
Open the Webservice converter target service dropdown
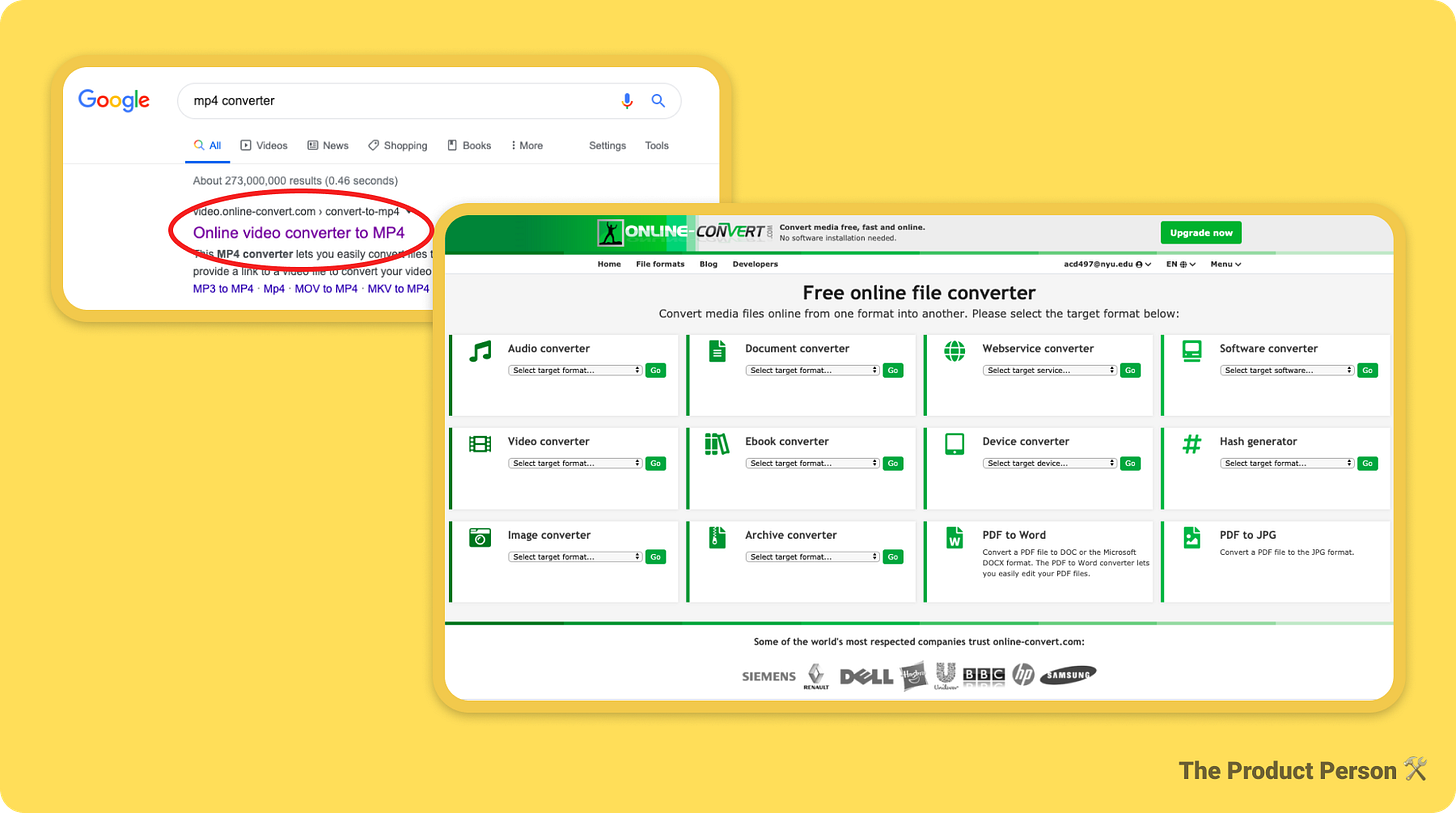tap(1050, 370)
